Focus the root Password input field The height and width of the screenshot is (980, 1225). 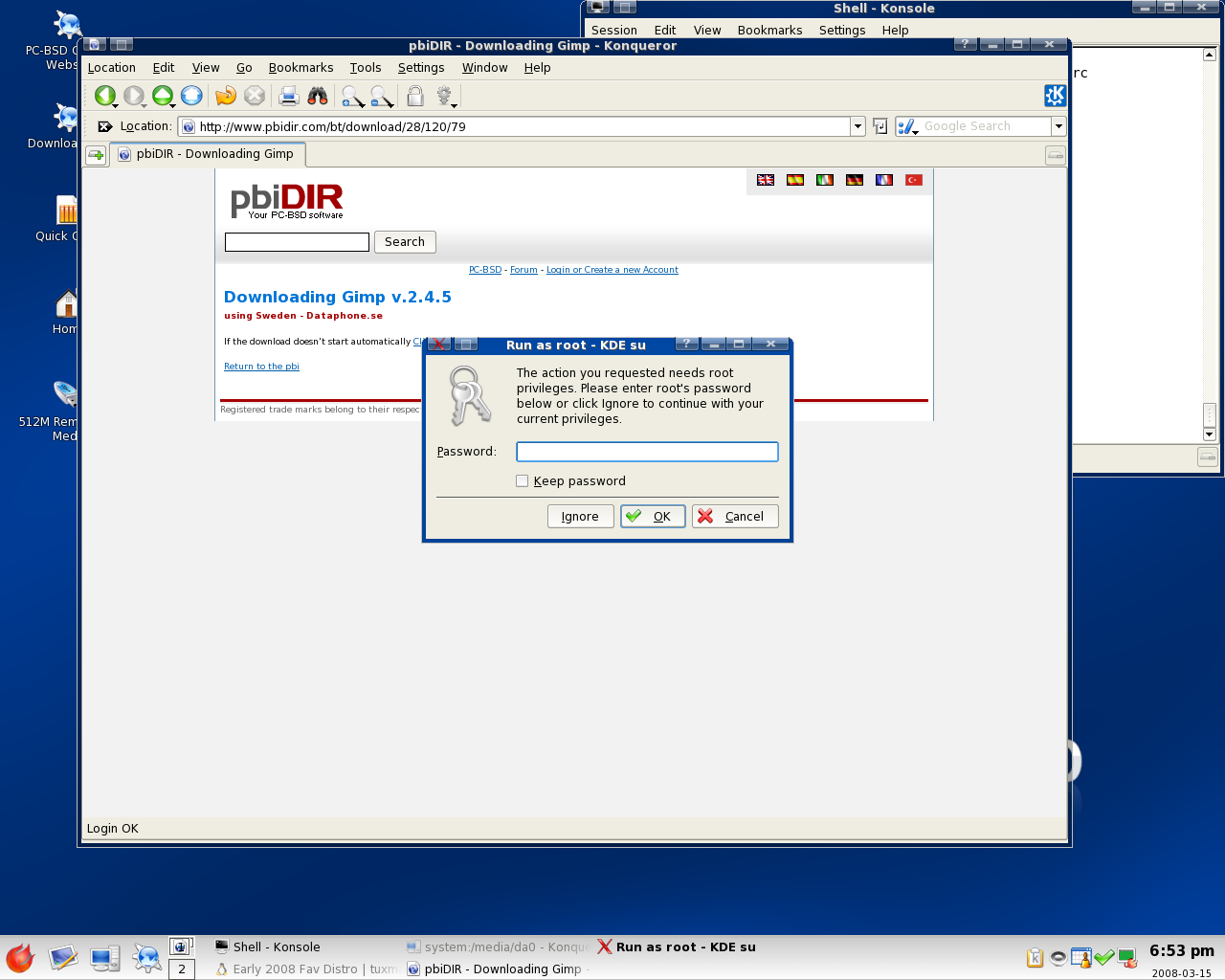tap(647, 452)
